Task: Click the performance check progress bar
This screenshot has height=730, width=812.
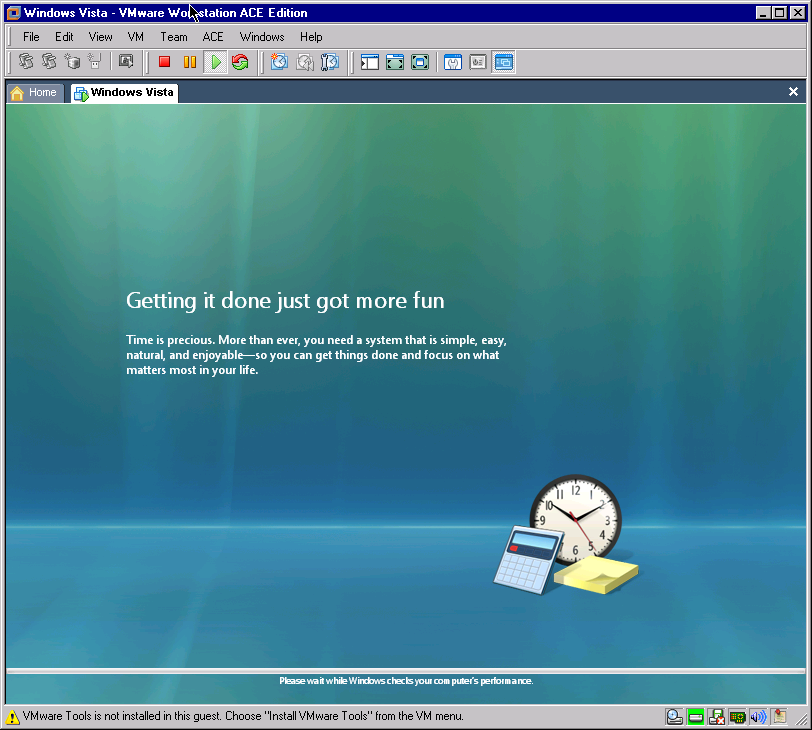Action: click(406, 671)
